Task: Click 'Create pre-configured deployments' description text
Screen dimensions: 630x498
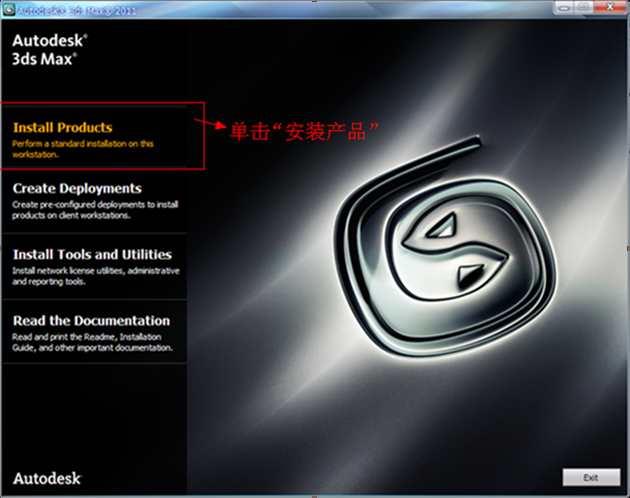Action: [x=95, y=210]
